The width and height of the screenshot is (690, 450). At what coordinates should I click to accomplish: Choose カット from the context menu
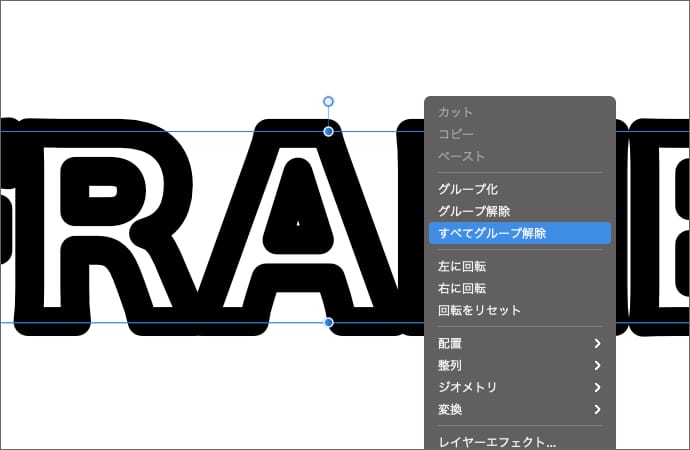(x=456, y=112)
